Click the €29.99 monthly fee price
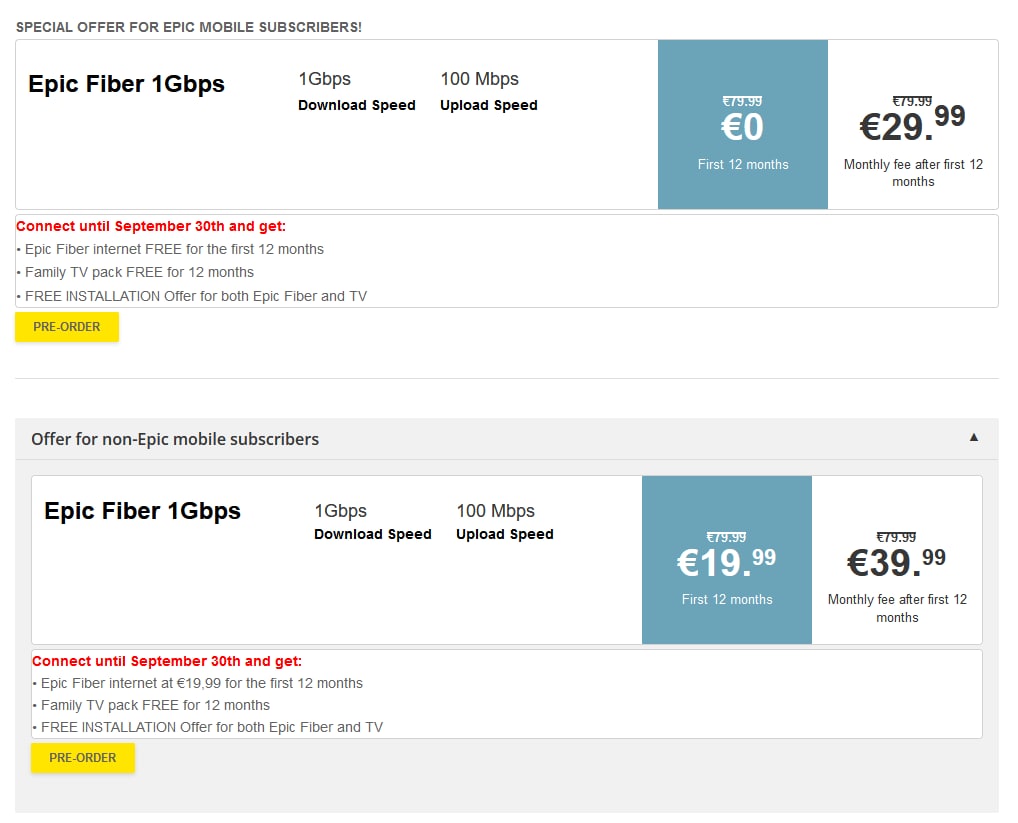1018x823 pixels. tap(912, 124)
